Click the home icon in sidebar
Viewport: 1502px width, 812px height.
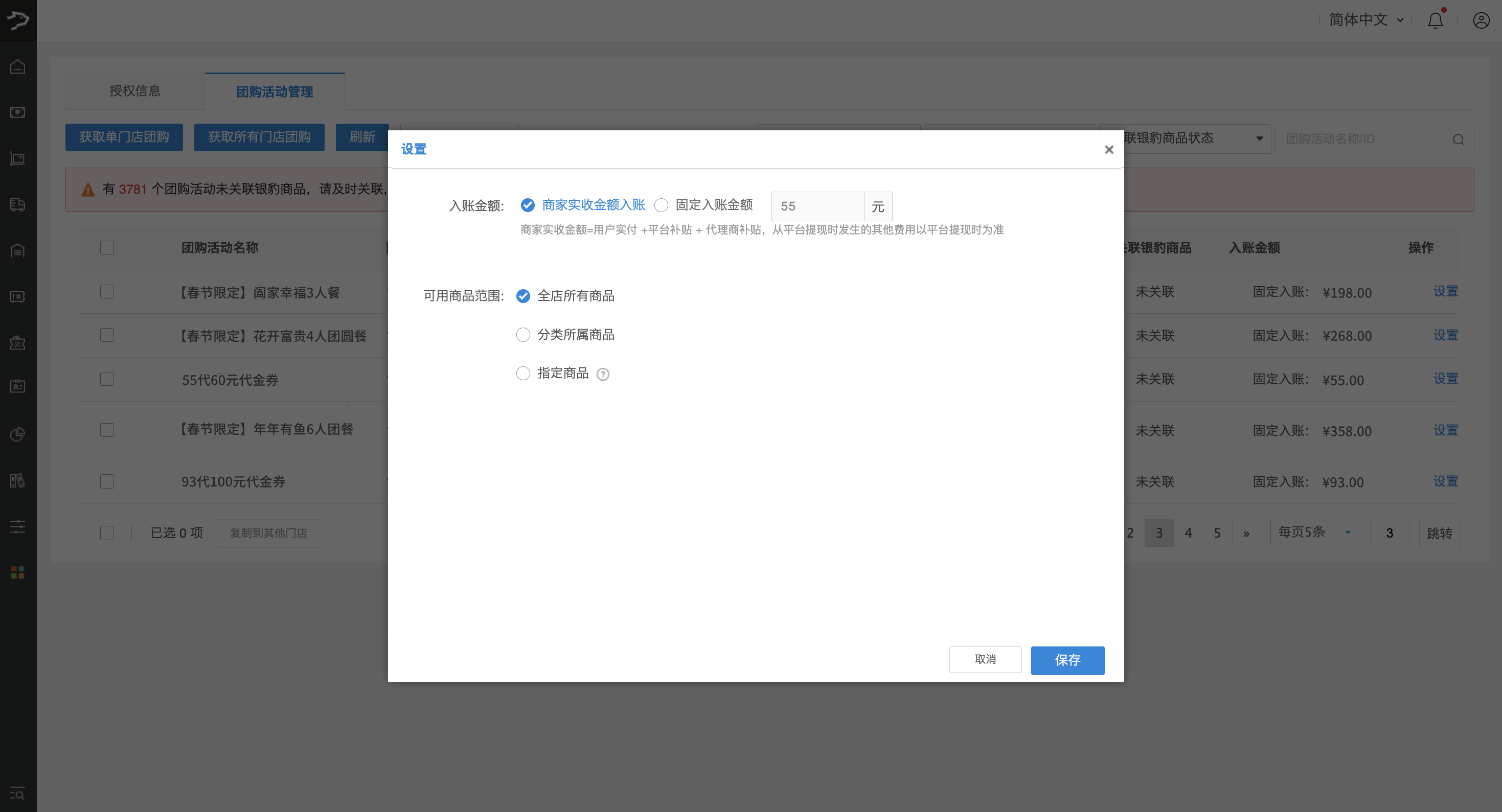(x=17, y=67)
